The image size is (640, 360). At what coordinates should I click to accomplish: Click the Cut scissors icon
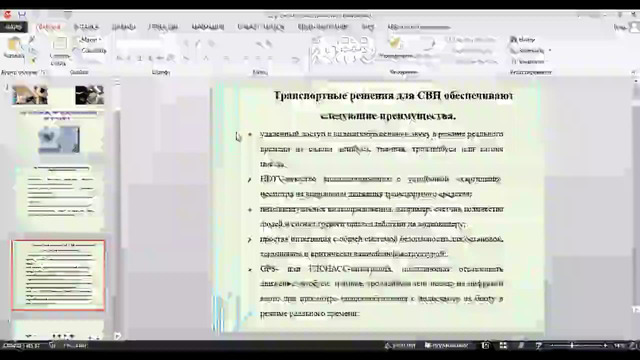coord(32,40)
